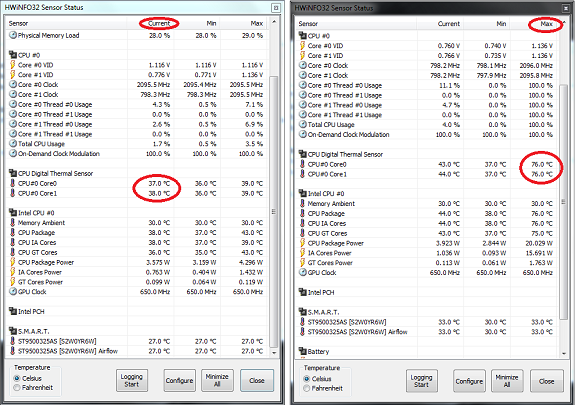Click Core #1 Clock icon in left window
Viewport: 575px width, 405px height.
[13, 95]
